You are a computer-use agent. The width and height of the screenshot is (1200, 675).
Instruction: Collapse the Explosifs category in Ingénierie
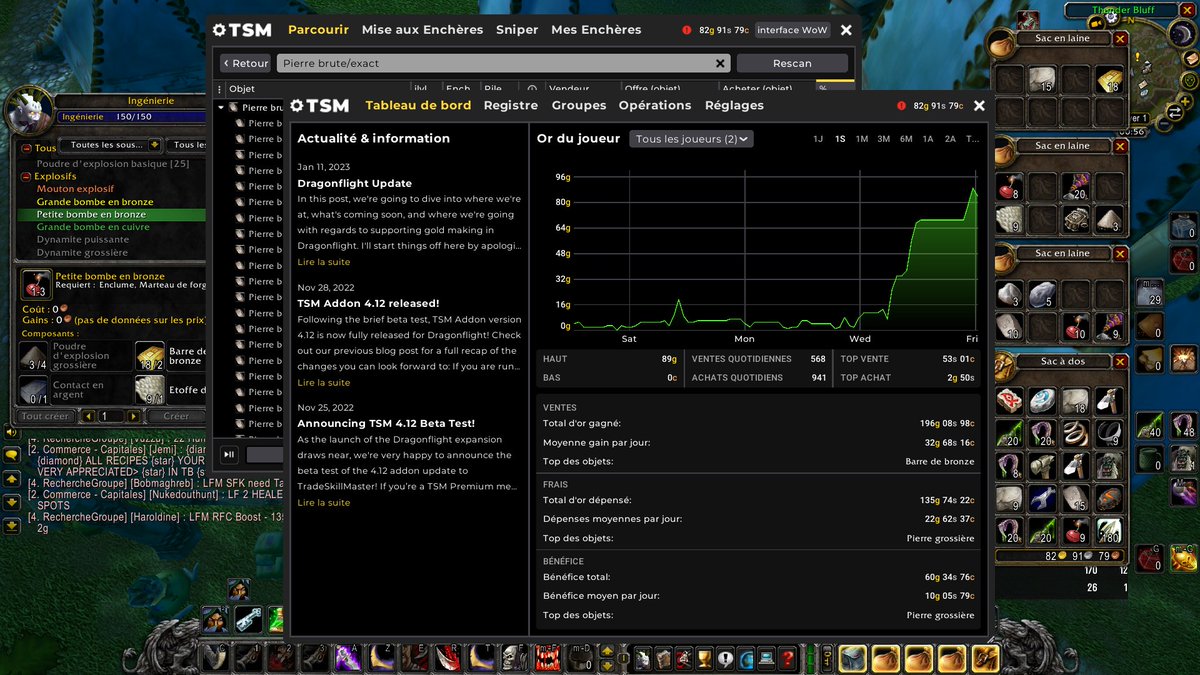point(27,176)
